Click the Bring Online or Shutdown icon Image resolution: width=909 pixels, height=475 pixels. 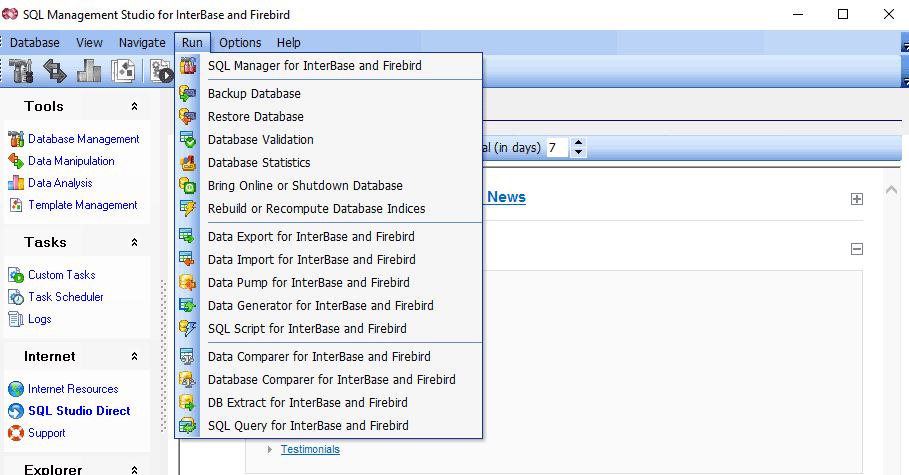click(187, 186)
